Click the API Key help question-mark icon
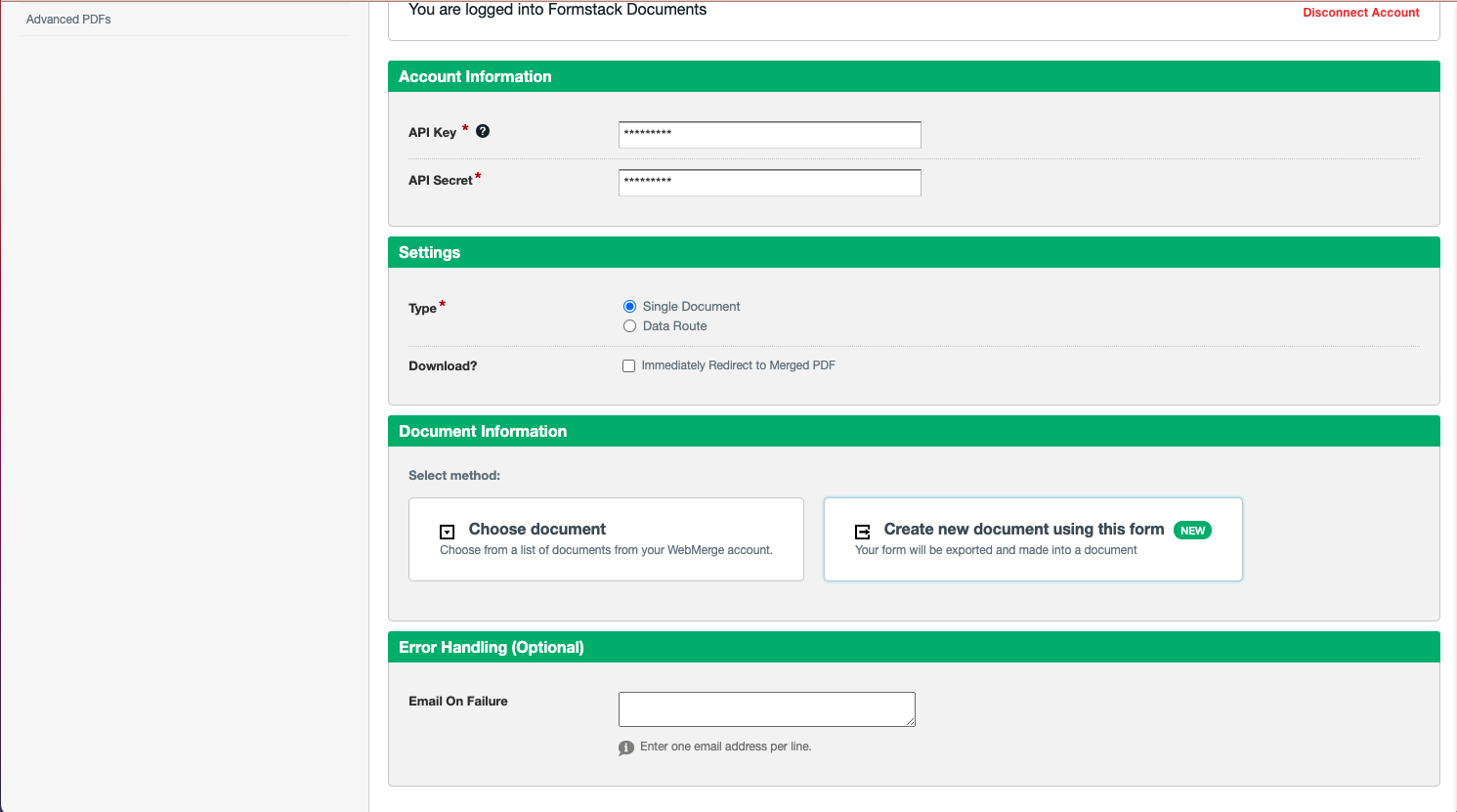Image resolution: width=1457 pixels, height=812 pixels. [483, 131]
